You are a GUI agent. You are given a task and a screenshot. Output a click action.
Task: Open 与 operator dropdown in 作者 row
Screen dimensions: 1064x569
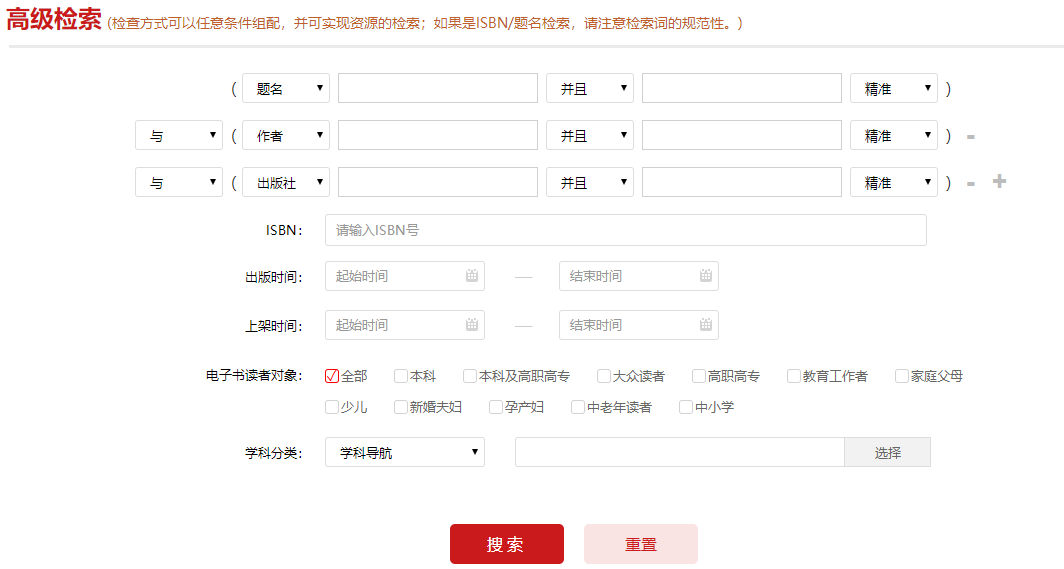point(178,135)
